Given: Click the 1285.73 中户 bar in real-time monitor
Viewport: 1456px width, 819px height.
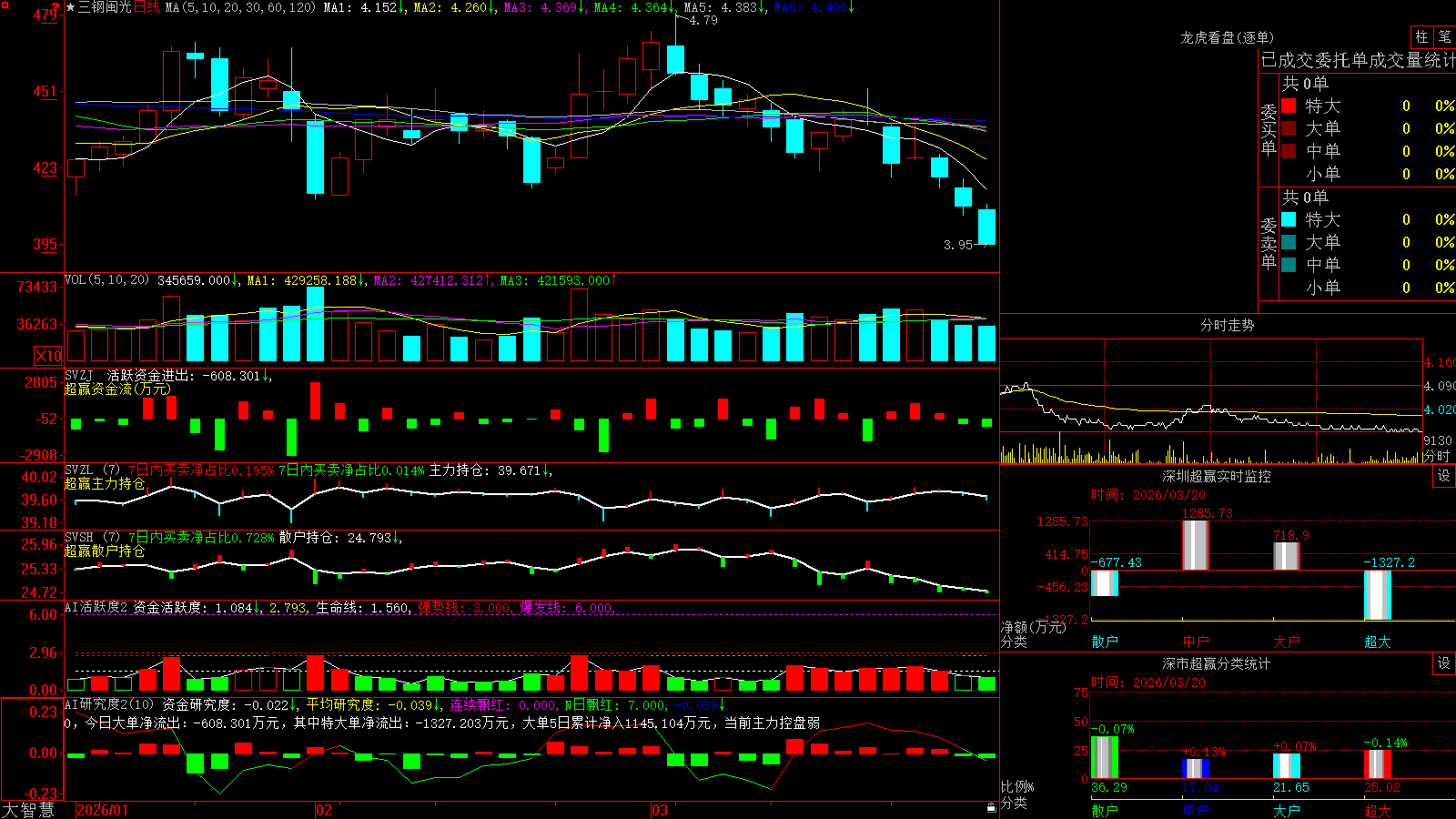Looking at the screenshot, I should [1196, 545].
